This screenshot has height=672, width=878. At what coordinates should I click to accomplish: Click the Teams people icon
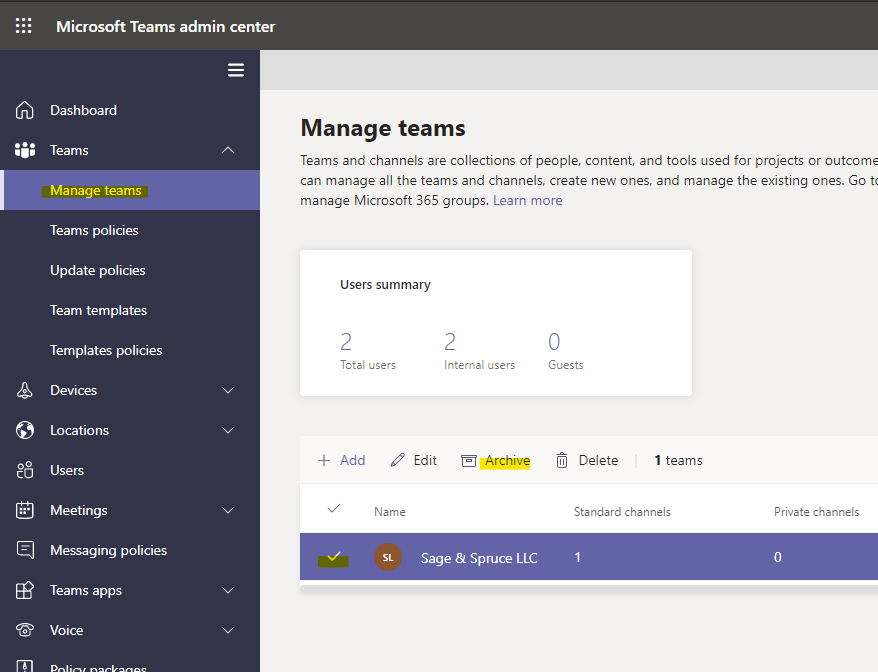(25, 150)
